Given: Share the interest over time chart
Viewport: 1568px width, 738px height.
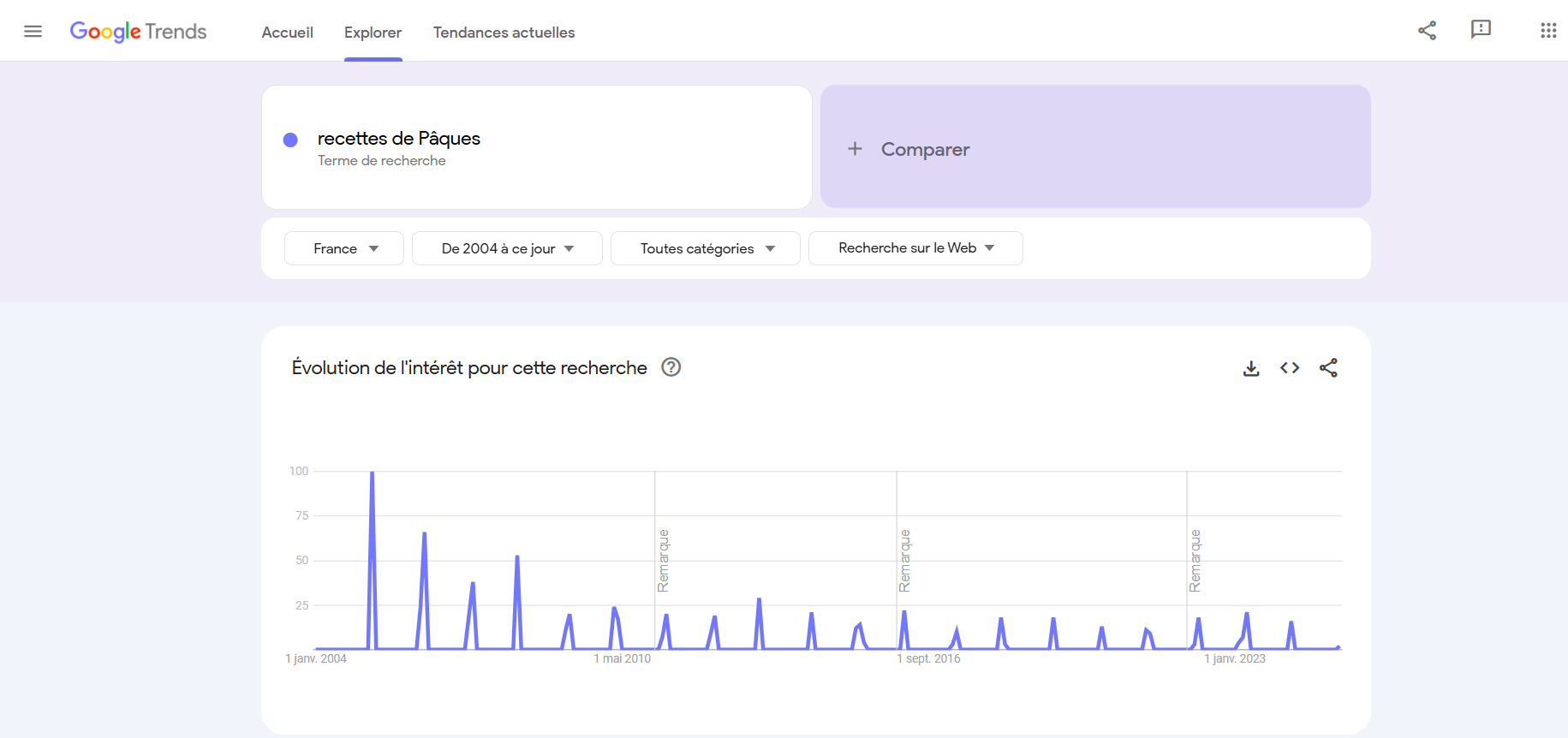Looking at the screenshot, I should 1328,368.
